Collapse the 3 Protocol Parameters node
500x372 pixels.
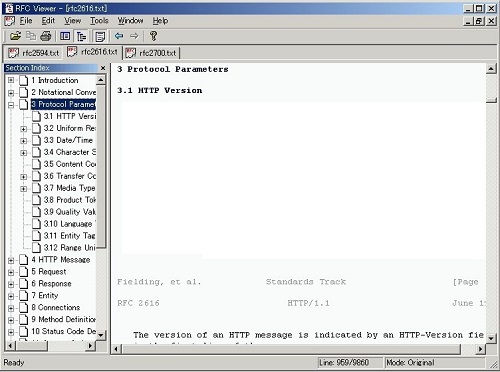click(11, 105)
